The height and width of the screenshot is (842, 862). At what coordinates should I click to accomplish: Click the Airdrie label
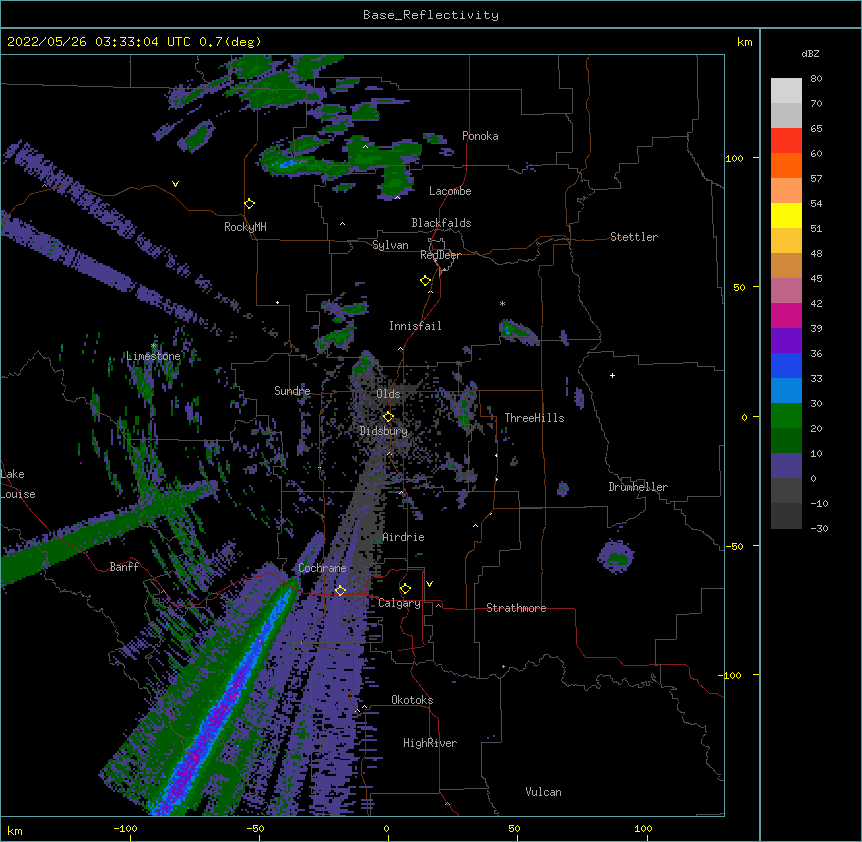[x=404, y=537]
